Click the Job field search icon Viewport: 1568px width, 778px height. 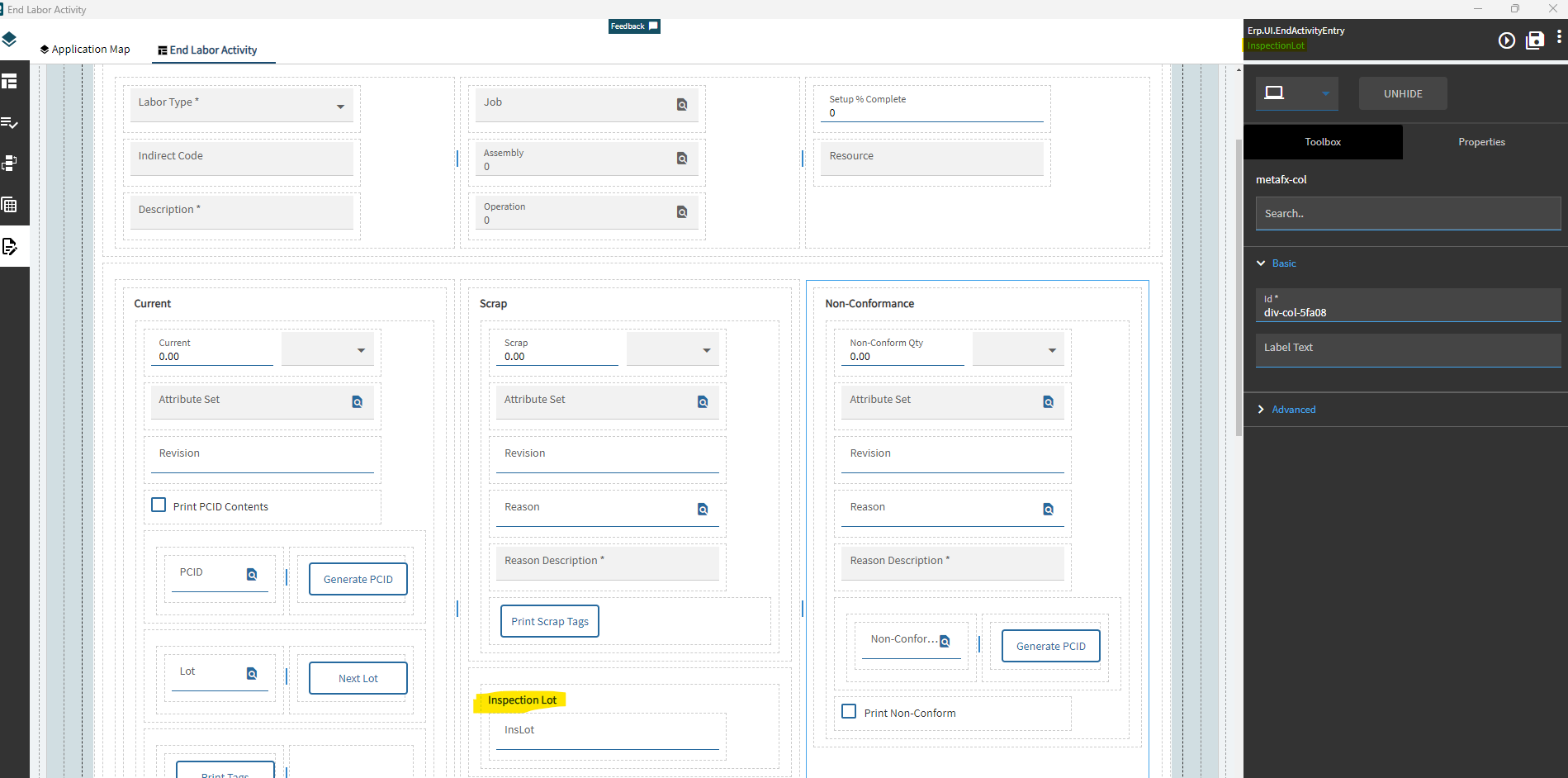tap(682, 105)
